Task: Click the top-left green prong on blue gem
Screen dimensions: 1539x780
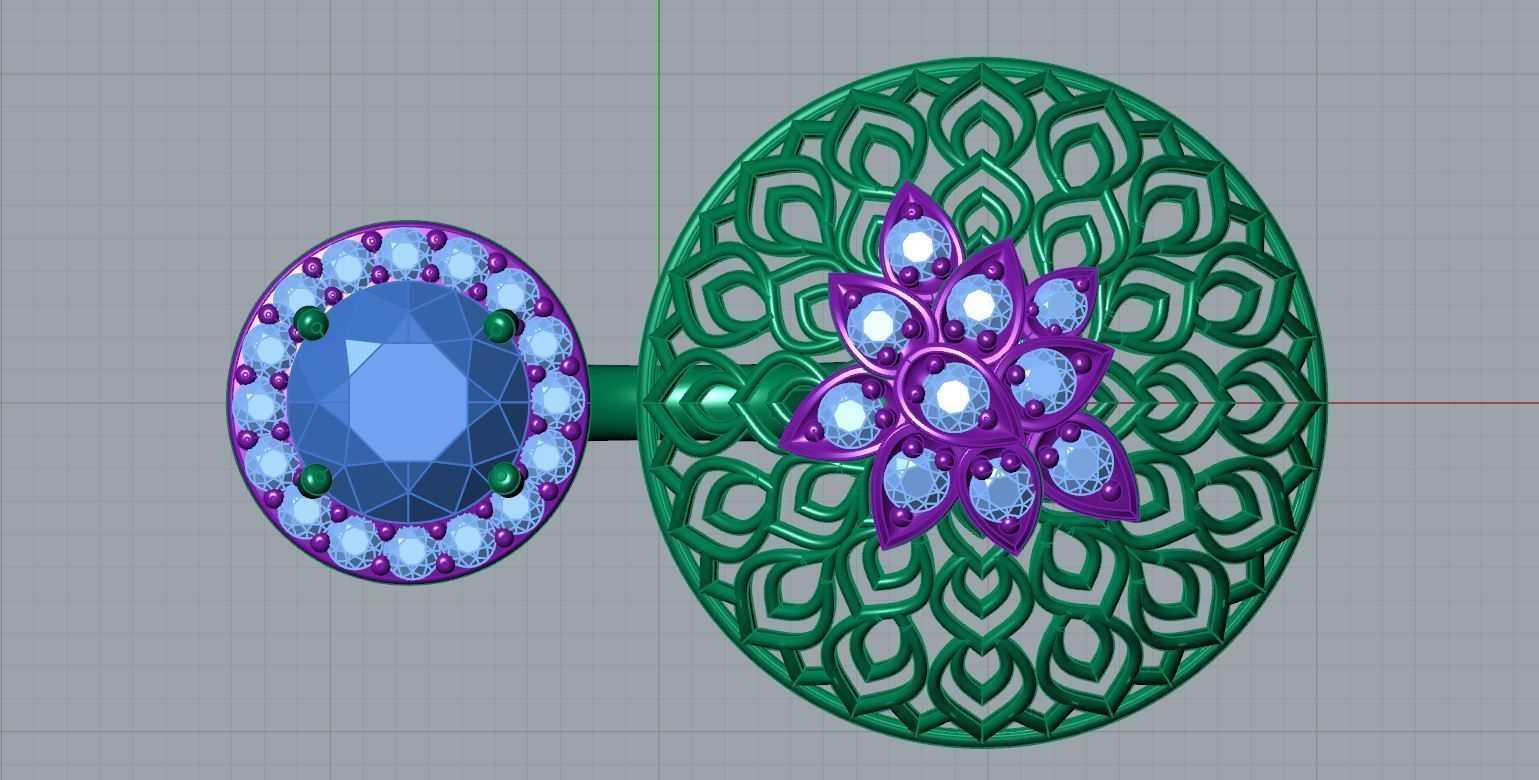Action: tap(312, 324)
